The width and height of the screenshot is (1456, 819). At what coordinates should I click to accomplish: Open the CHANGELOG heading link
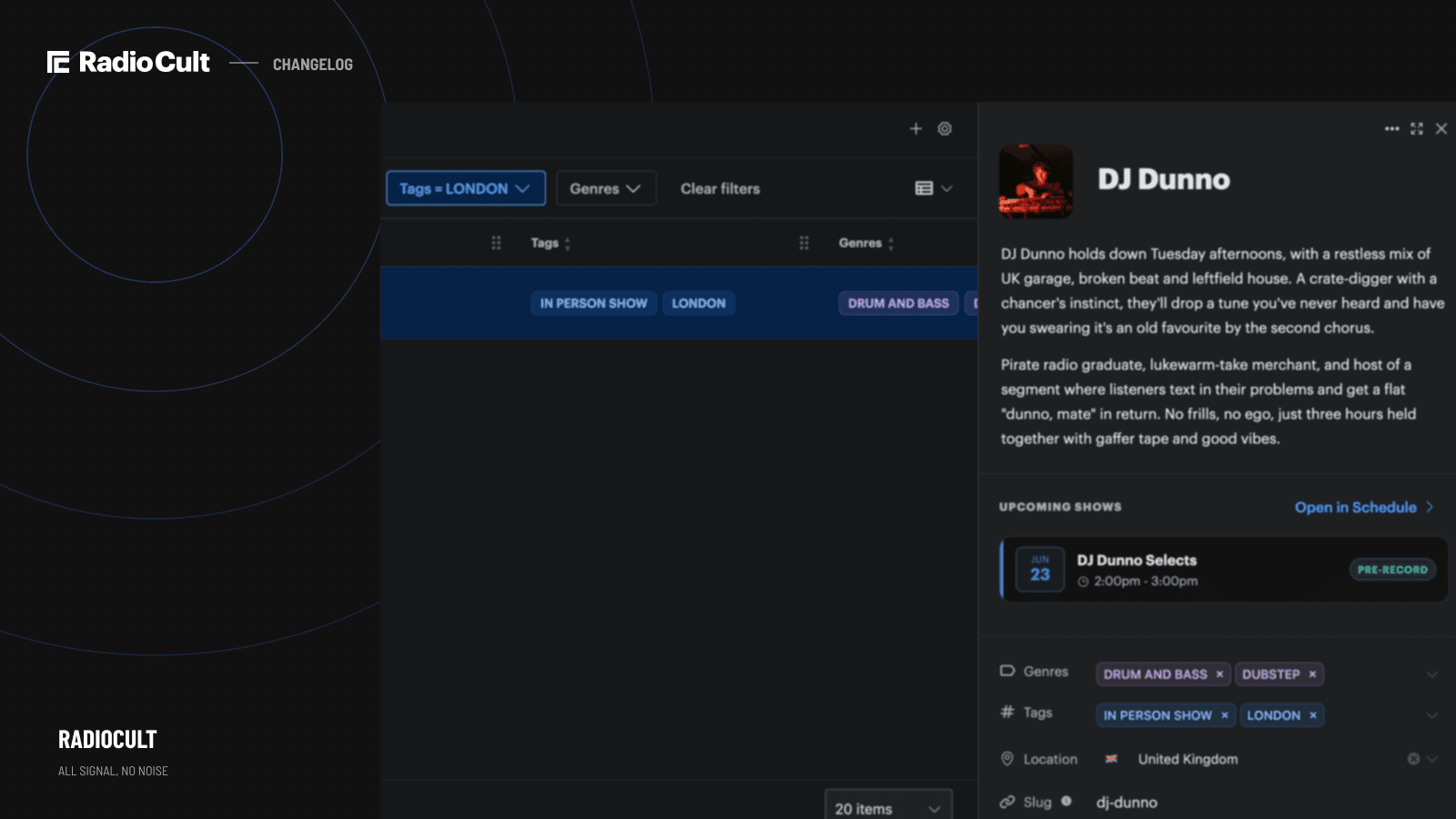(x=313, y=65)
